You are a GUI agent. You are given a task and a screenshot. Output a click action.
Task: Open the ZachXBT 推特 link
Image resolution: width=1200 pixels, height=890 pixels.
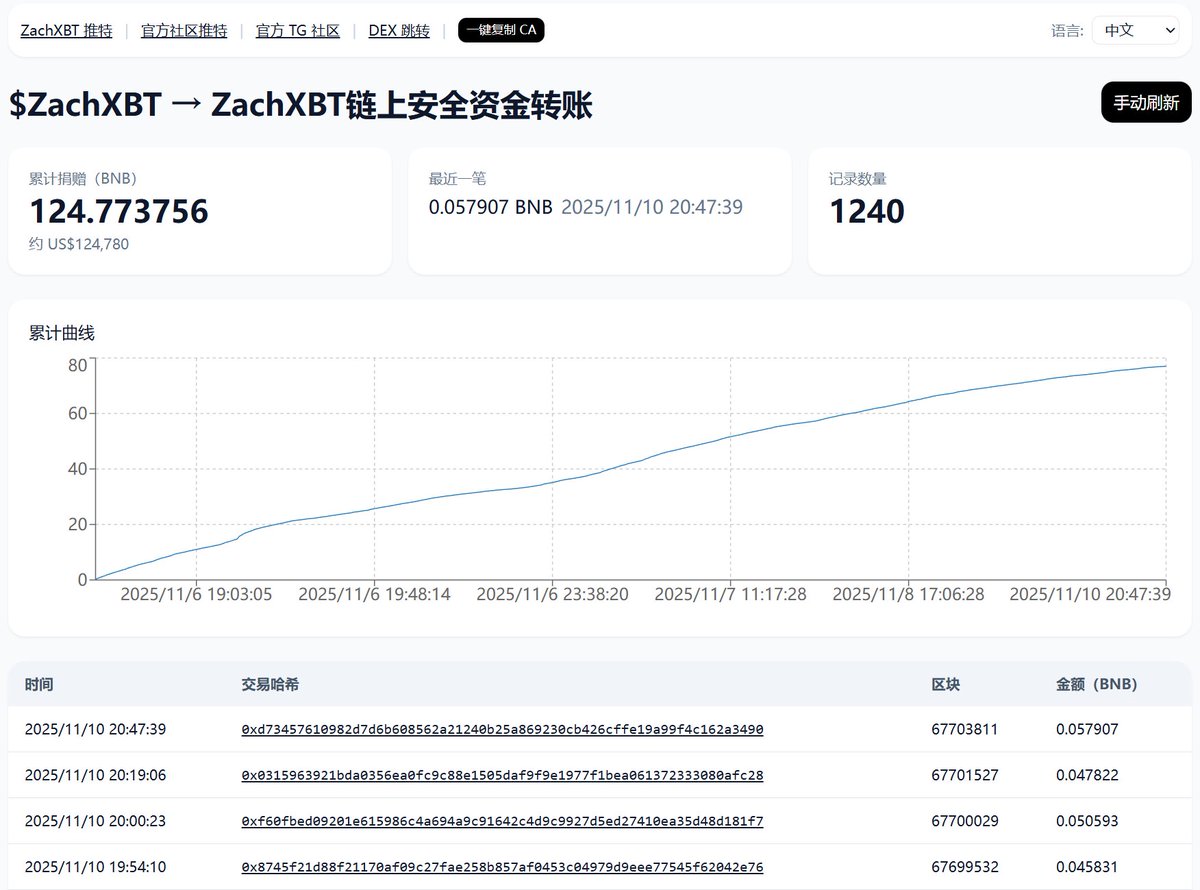coord(66,31)
